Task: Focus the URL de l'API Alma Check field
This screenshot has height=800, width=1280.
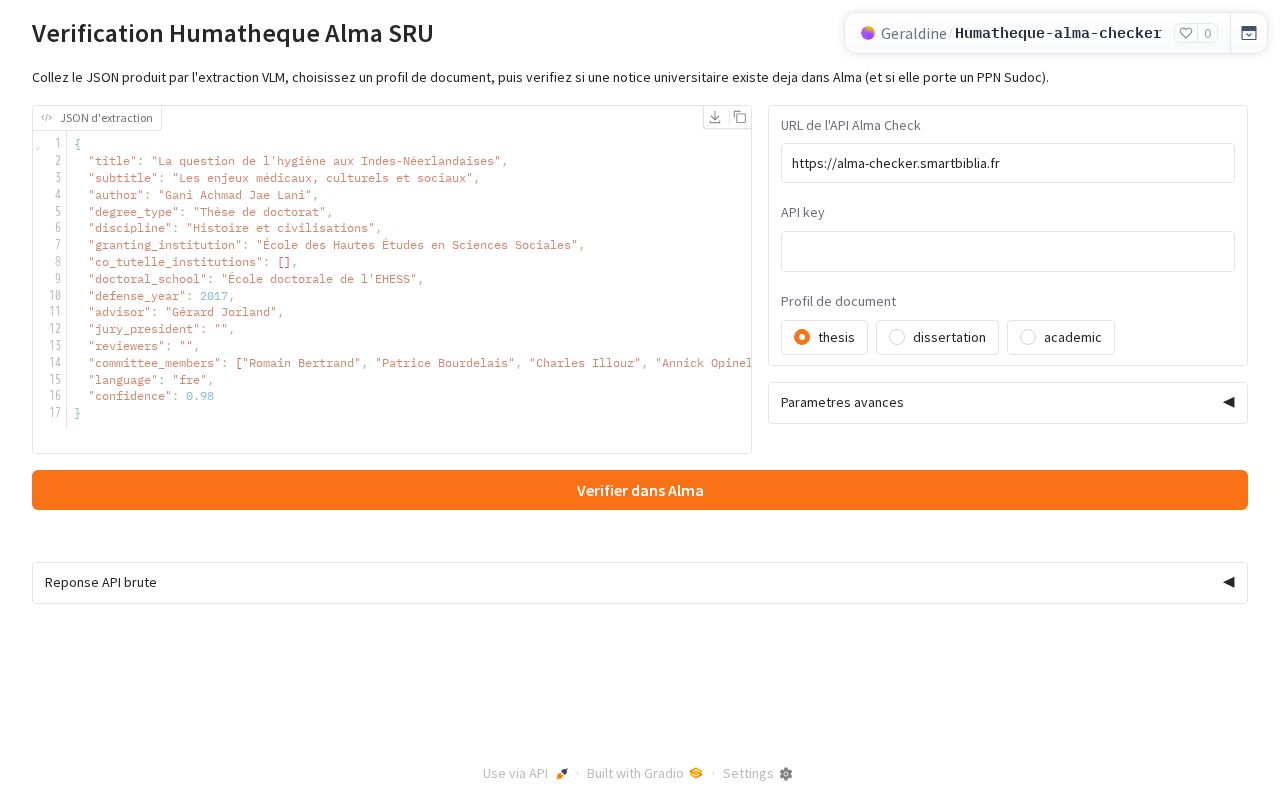Action: coord(1008,163)
